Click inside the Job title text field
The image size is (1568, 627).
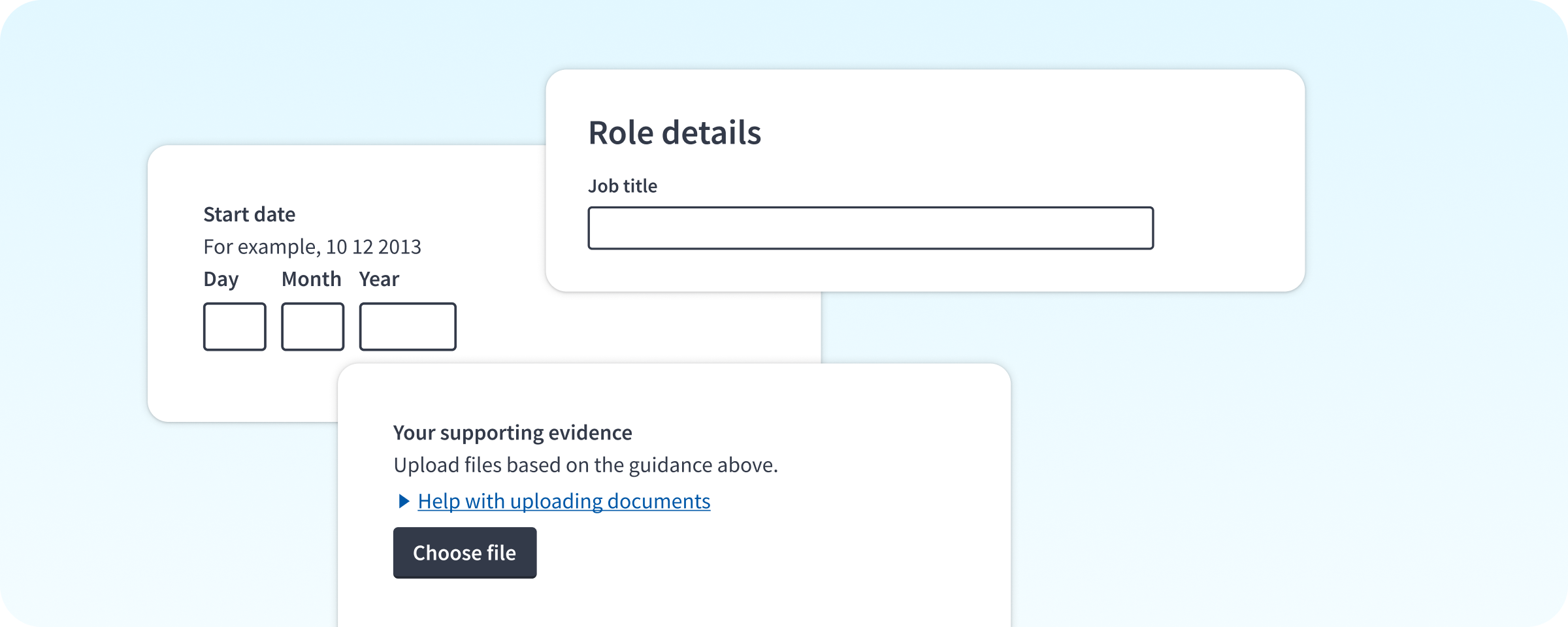871,227
